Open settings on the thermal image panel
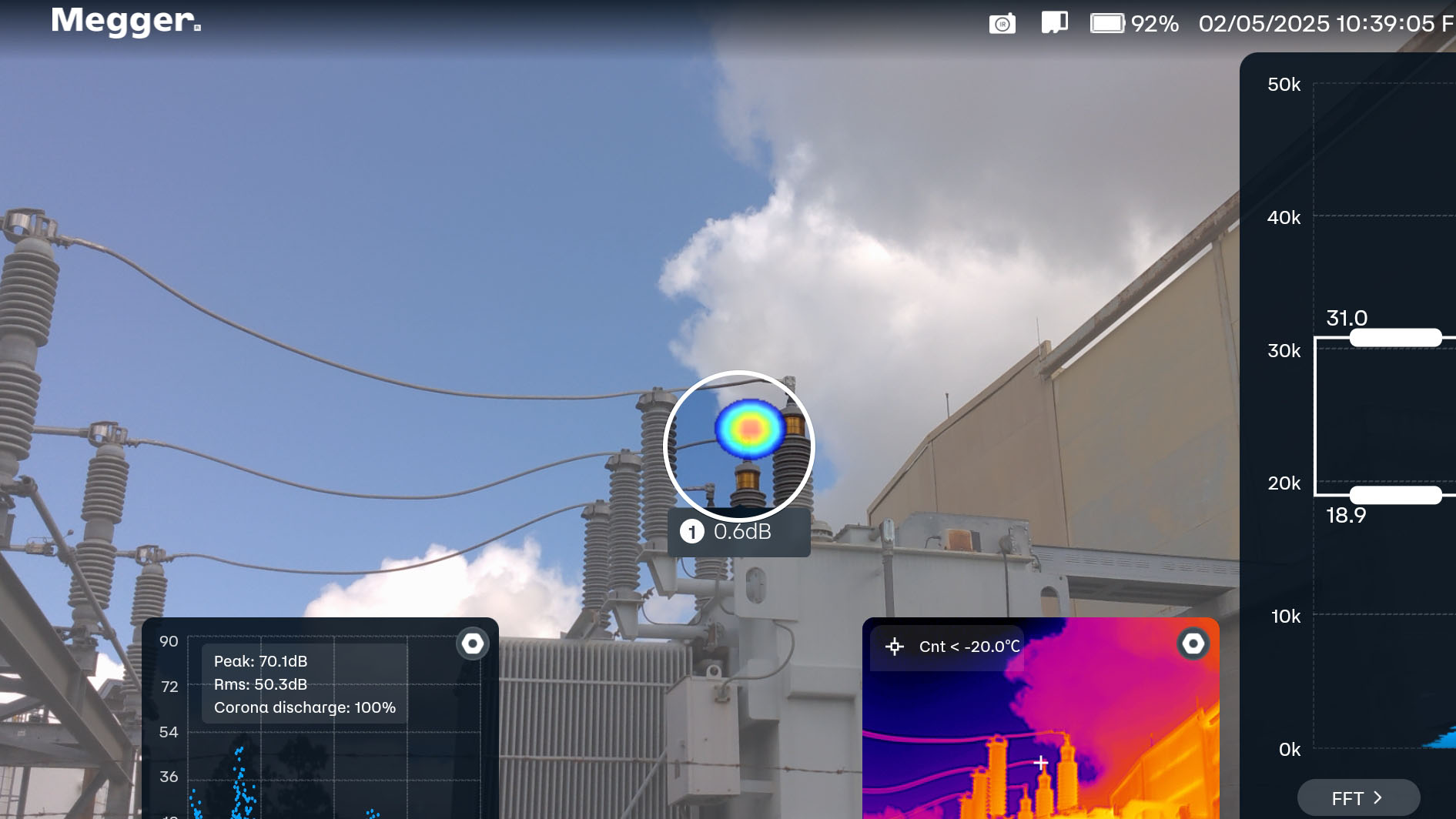The image size is (1456, 819). click(x=1193, y=643)
